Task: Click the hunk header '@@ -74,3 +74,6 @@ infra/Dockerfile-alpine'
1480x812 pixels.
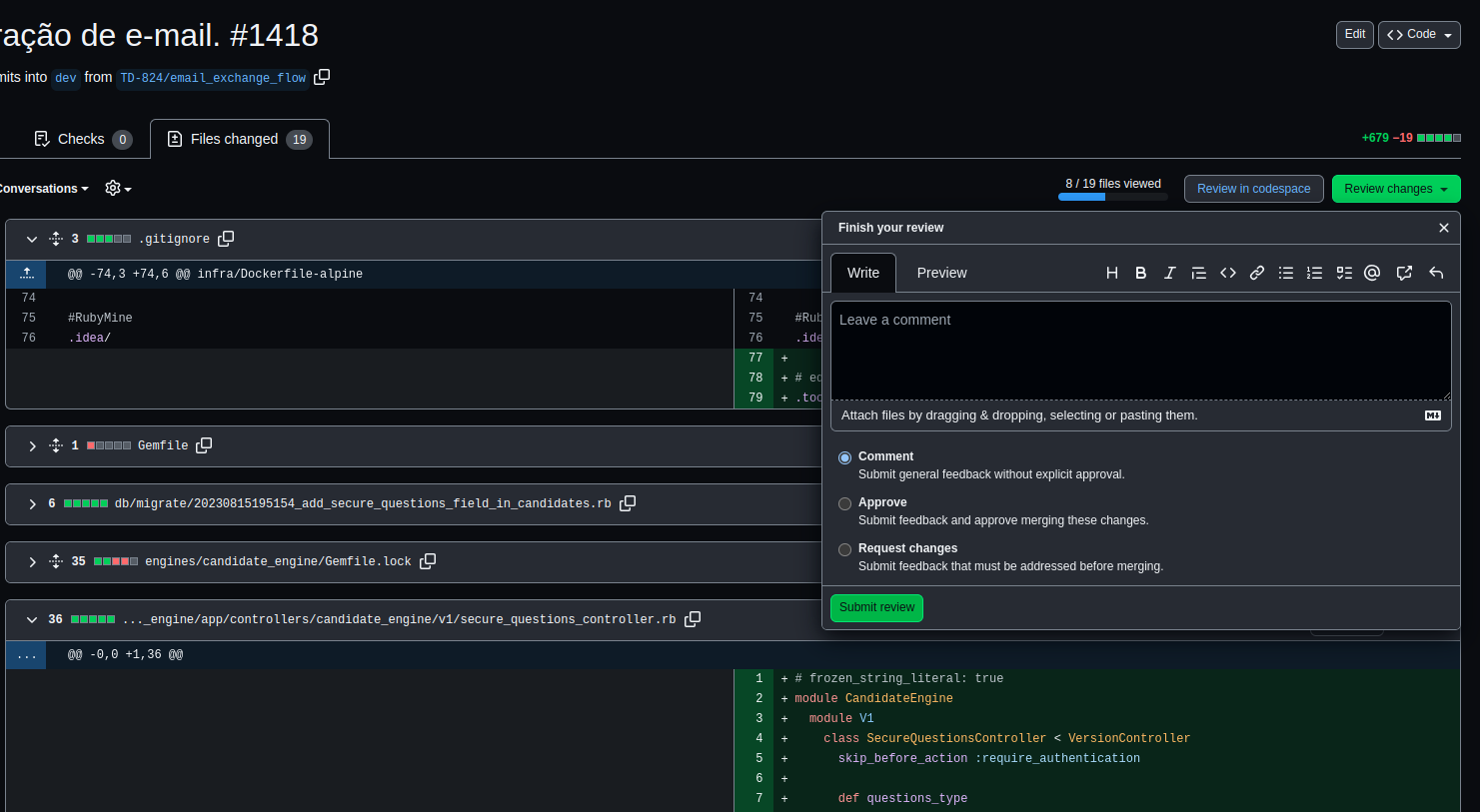Action: [215, 274]
